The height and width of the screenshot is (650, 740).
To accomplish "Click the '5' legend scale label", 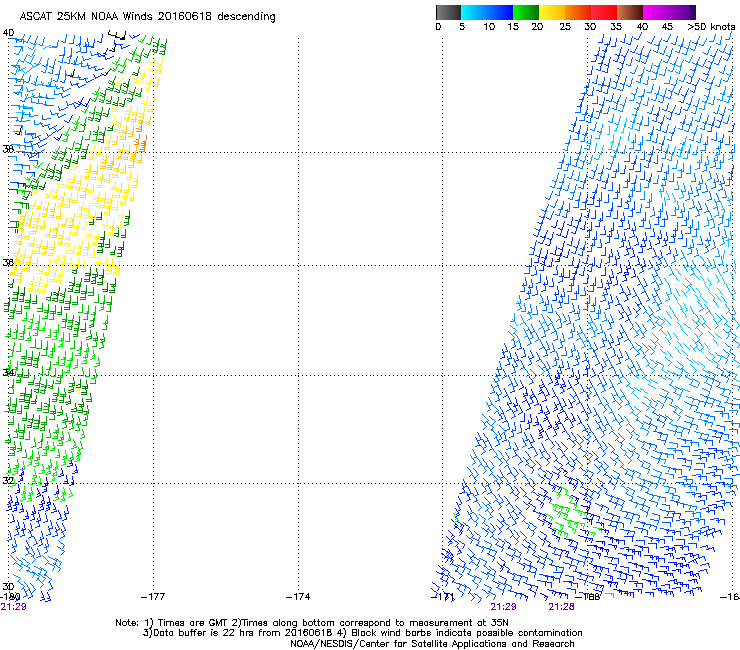I will (462, 27).
